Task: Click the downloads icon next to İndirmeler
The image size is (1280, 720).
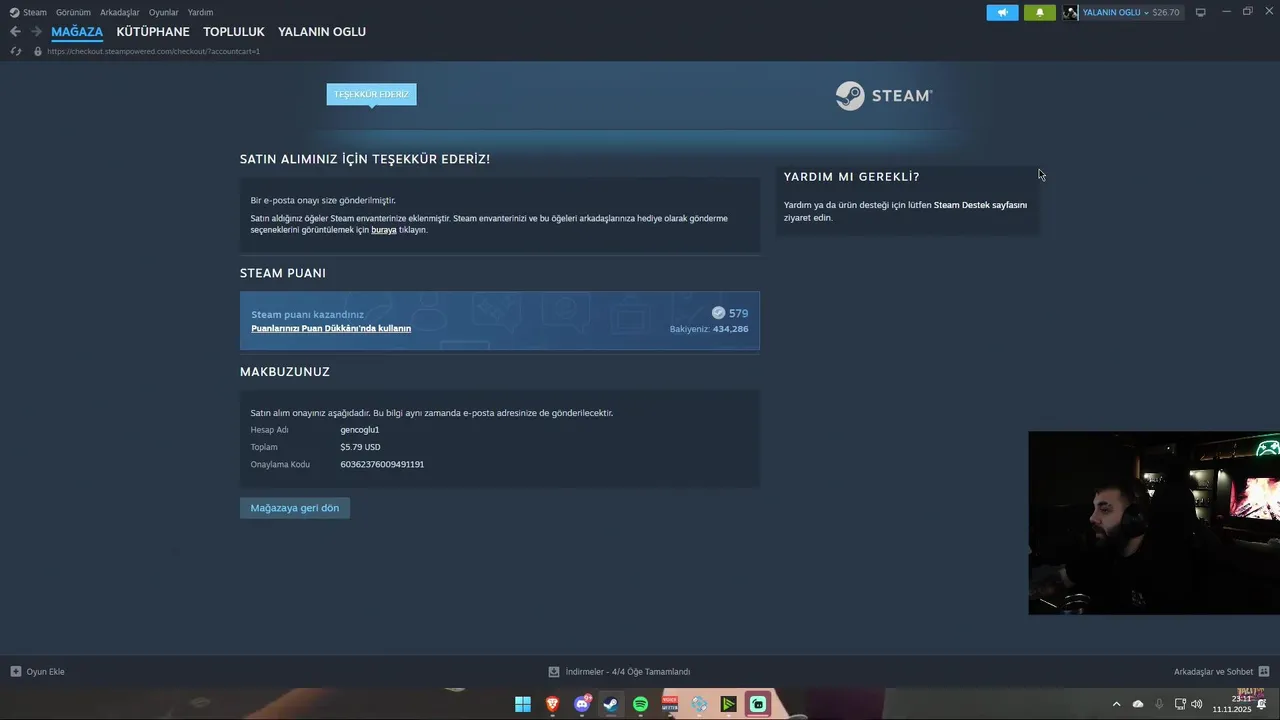Action: 554,672
